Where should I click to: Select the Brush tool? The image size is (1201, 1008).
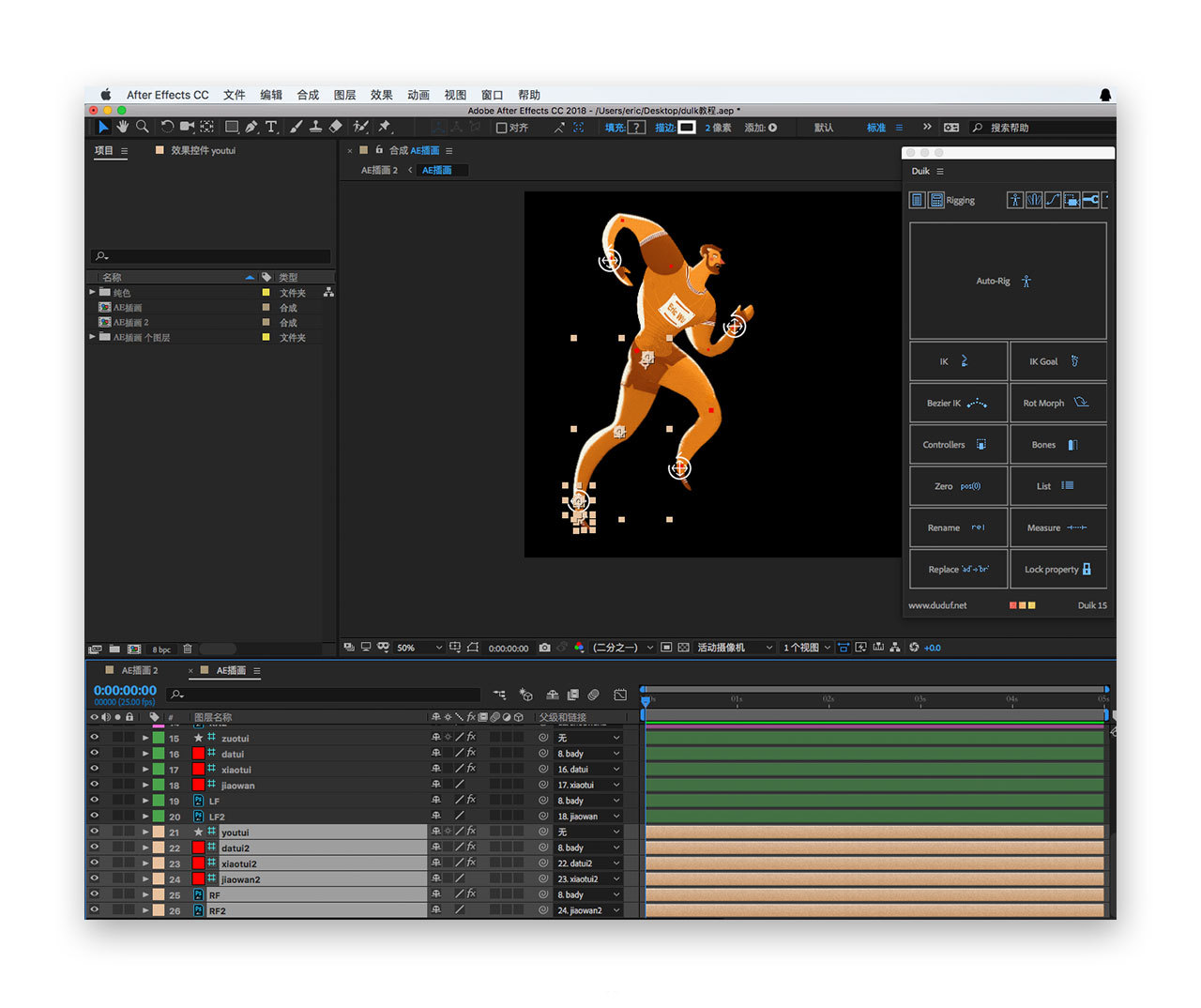click(296, 127)
